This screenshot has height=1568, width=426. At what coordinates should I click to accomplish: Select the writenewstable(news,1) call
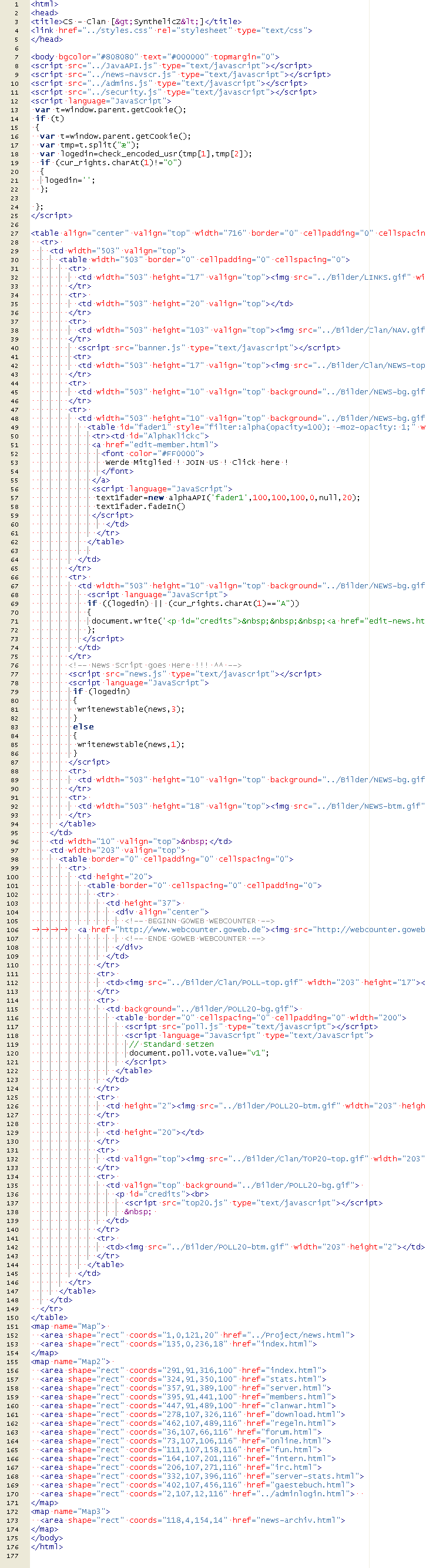pos(130,745)
